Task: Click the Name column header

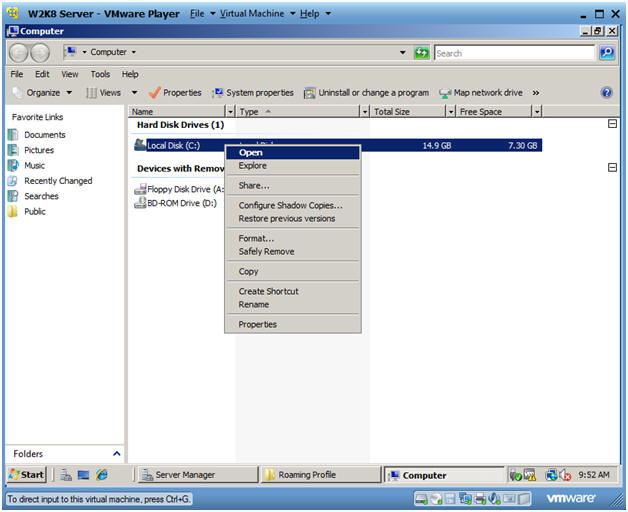Action: 177,111
